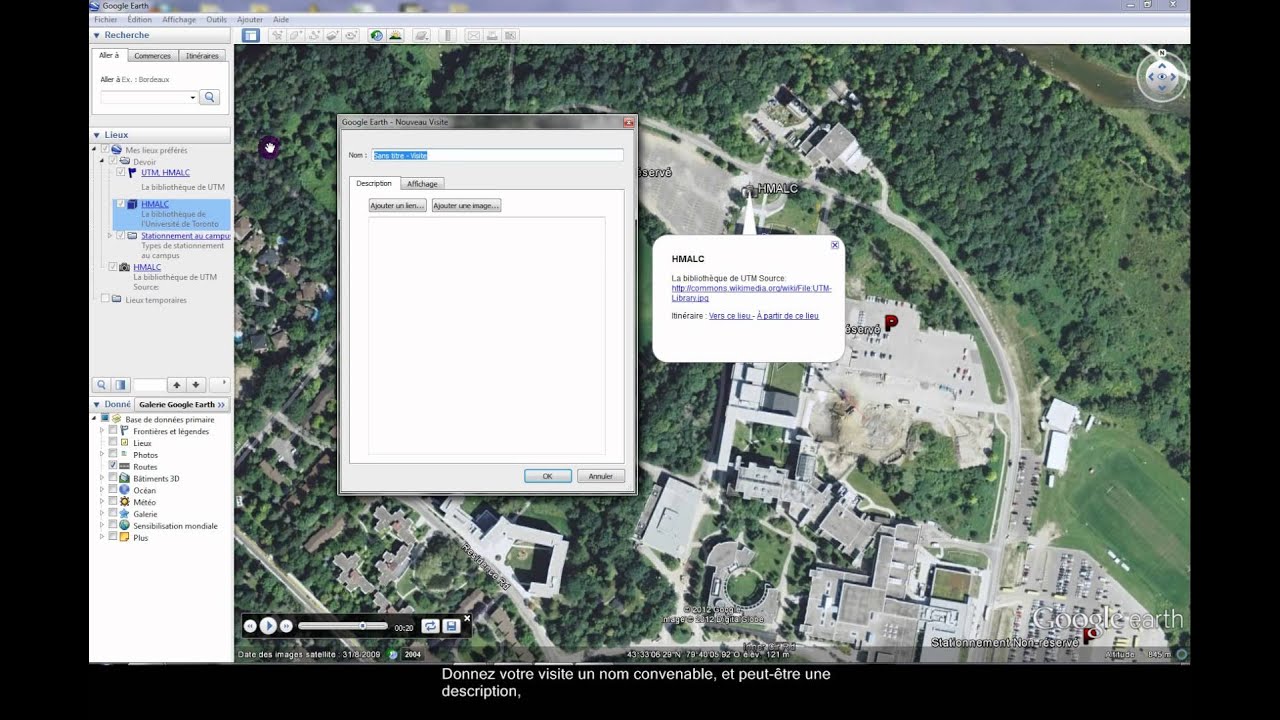Click the Add Placemark toolbar icon
The image size is (1280, 720).
277,35
